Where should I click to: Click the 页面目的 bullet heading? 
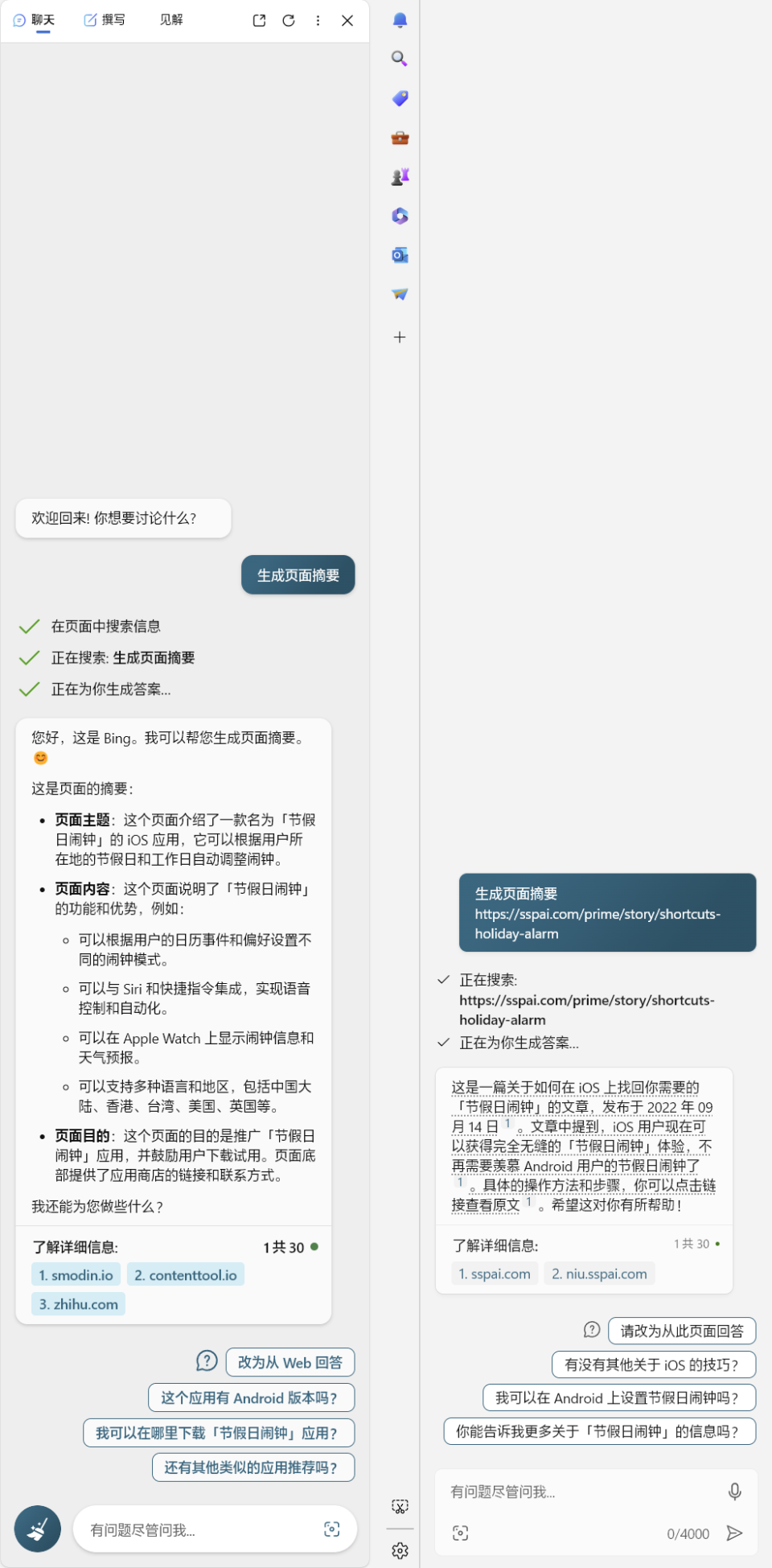82,1135
